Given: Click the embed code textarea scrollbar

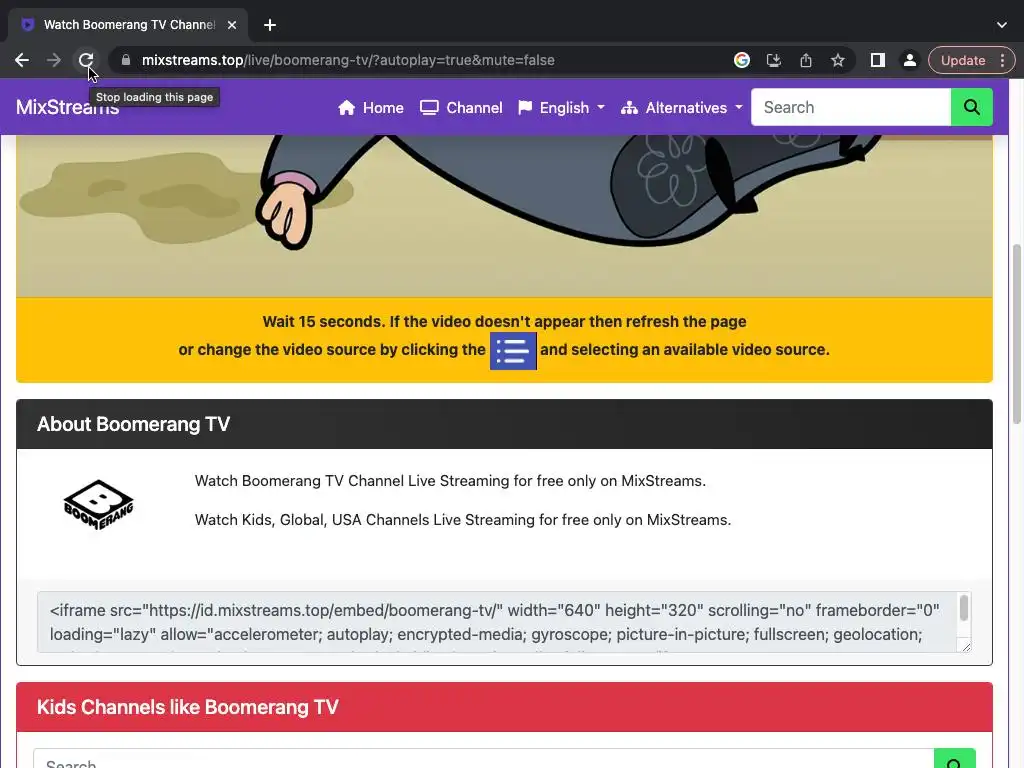Looking at the screenshot, I should [x=964, y=608].
